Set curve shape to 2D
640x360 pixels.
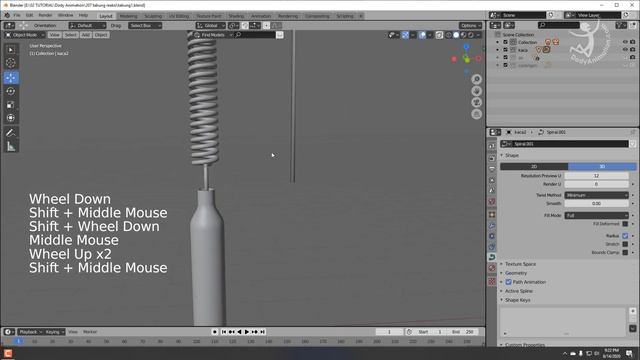pos(534,167)
